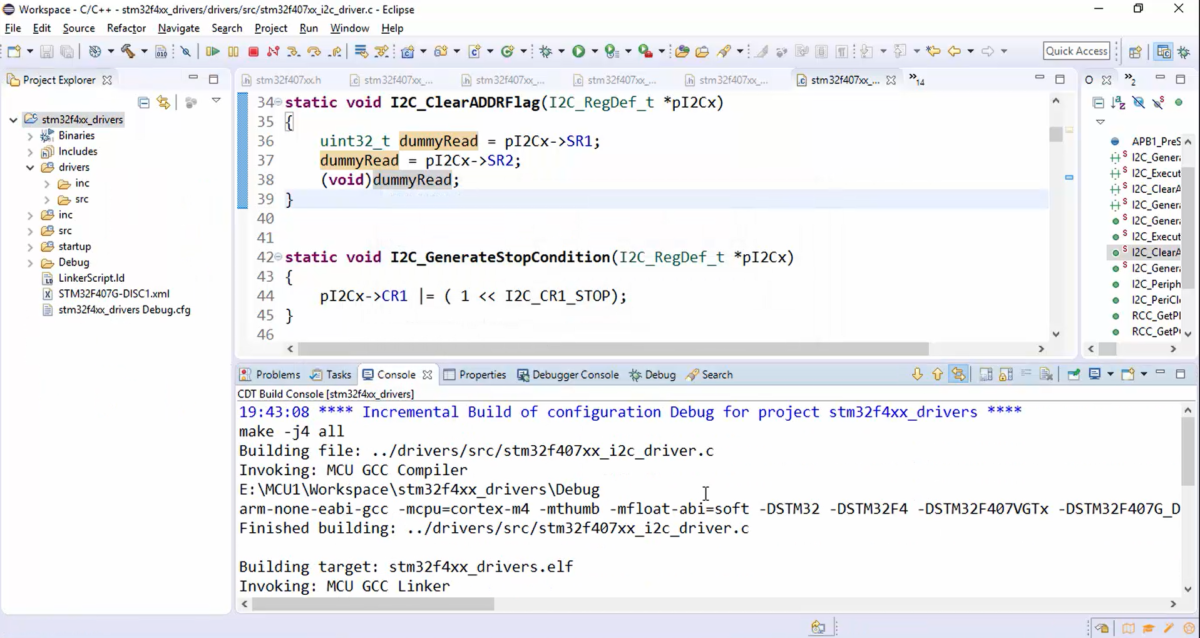The height and width of the screenshot is (638, 1200).
Task: Open the Refactor menu
Action: point(126,28)
